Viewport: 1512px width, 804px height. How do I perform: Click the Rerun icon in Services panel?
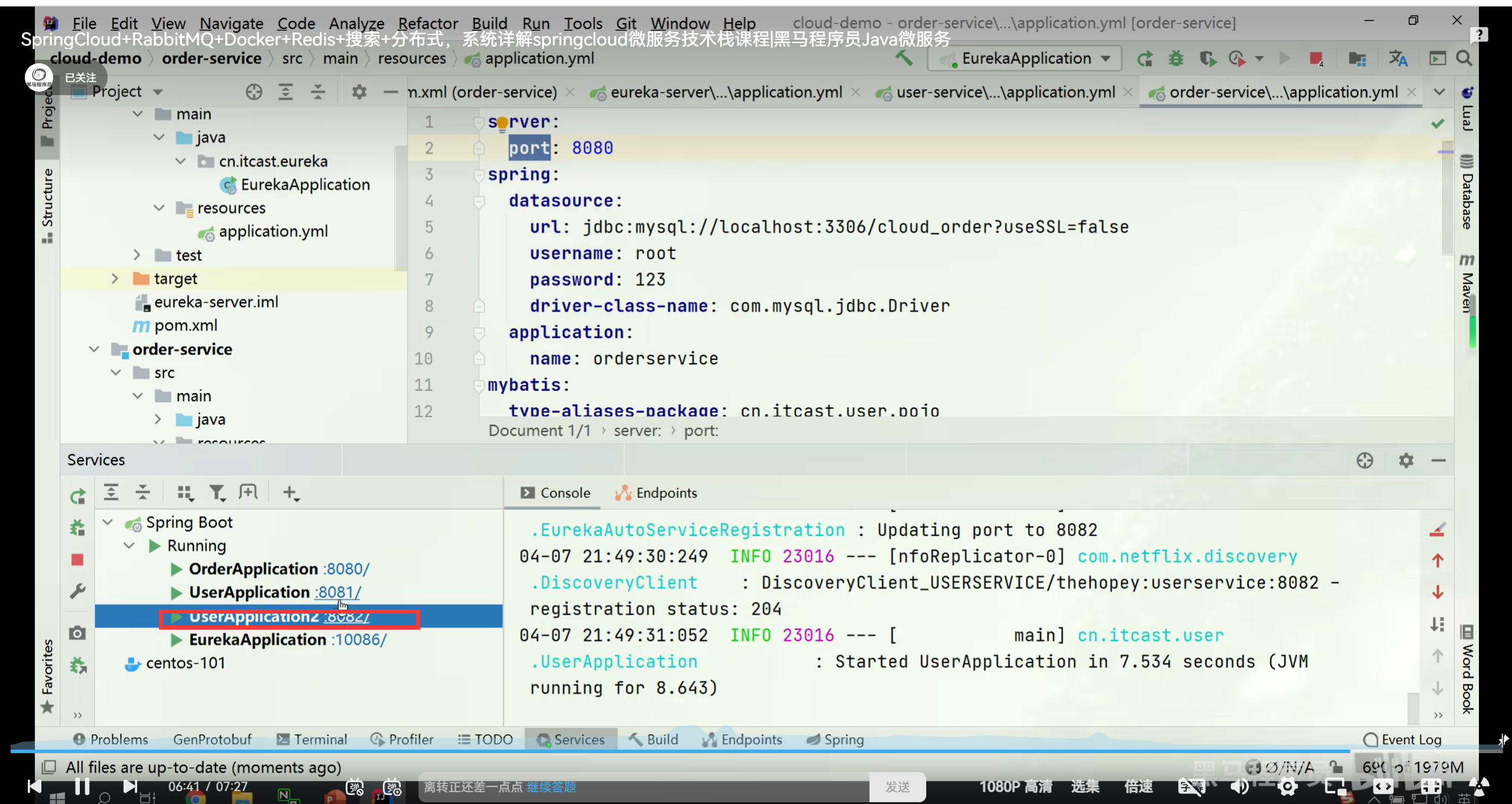point(77,497)
